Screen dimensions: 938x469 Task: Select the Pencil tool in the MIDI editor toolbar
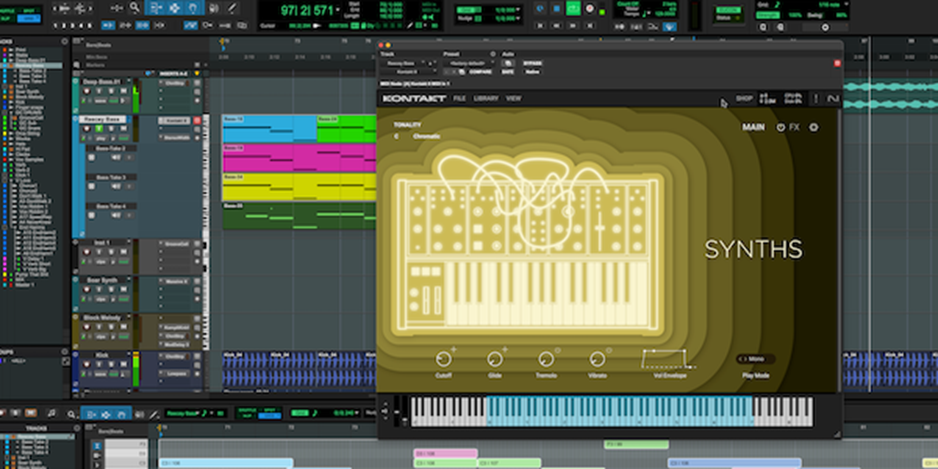point(154,413)
